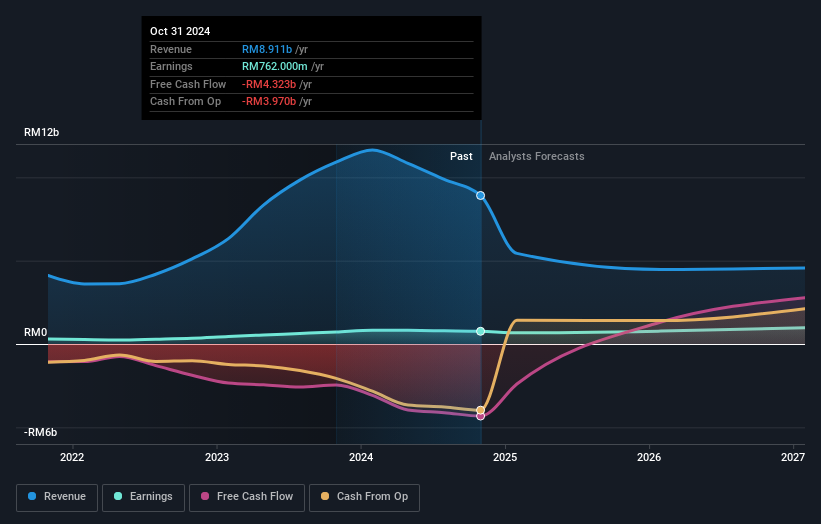821x524 pixels.
Task: Select the 2022 x-axis label
Action: [x=72, y=457]
